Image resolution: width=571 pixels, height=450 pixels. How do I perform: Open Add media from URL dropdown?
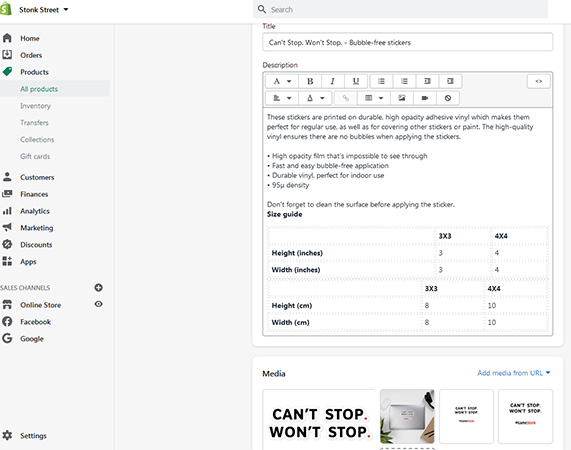pyautogui.click(x=514, y=373)
